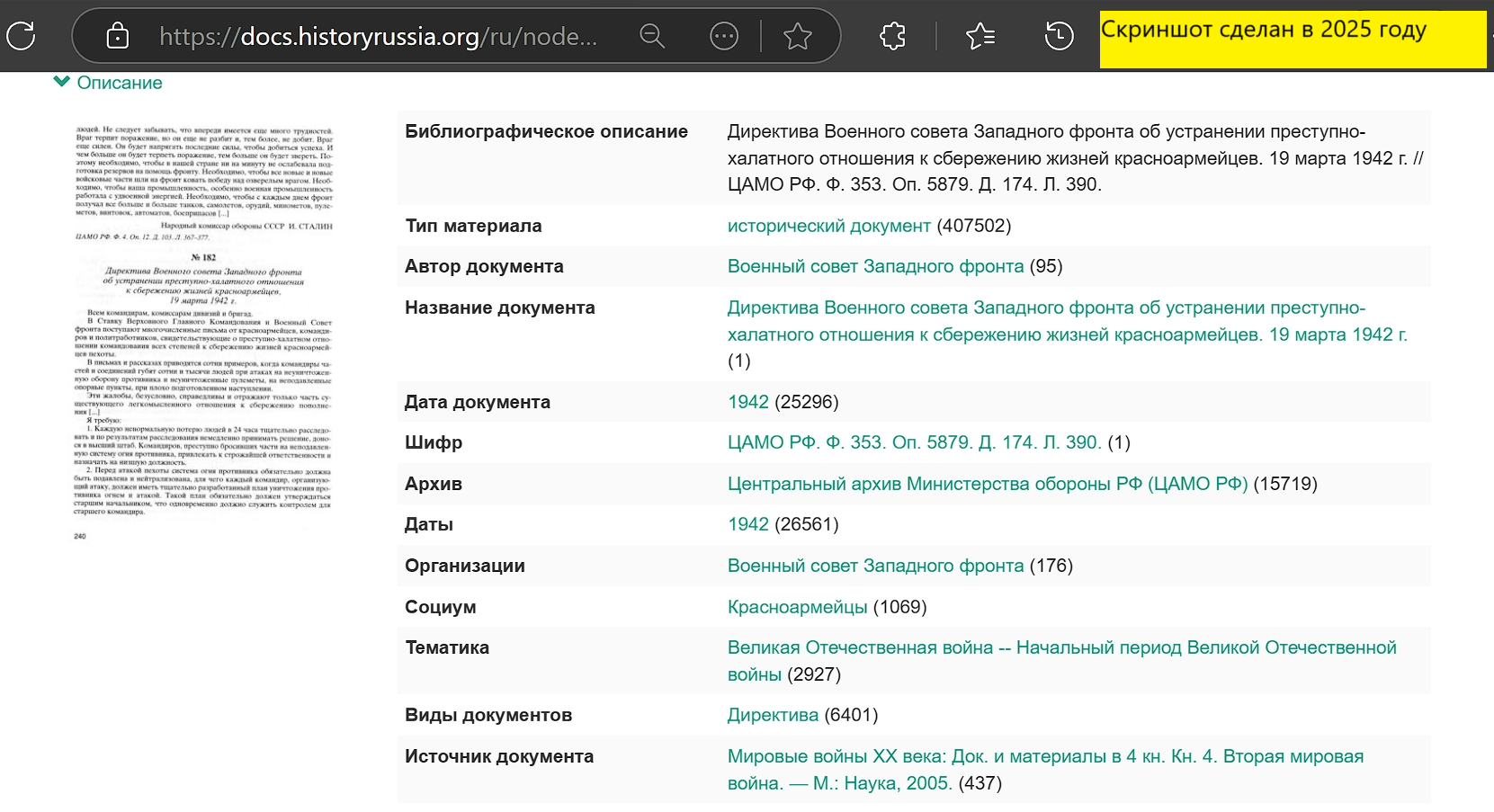Open the Директива document type link
The width and height of the screenshot is (1494, 812).
point(773,715)
